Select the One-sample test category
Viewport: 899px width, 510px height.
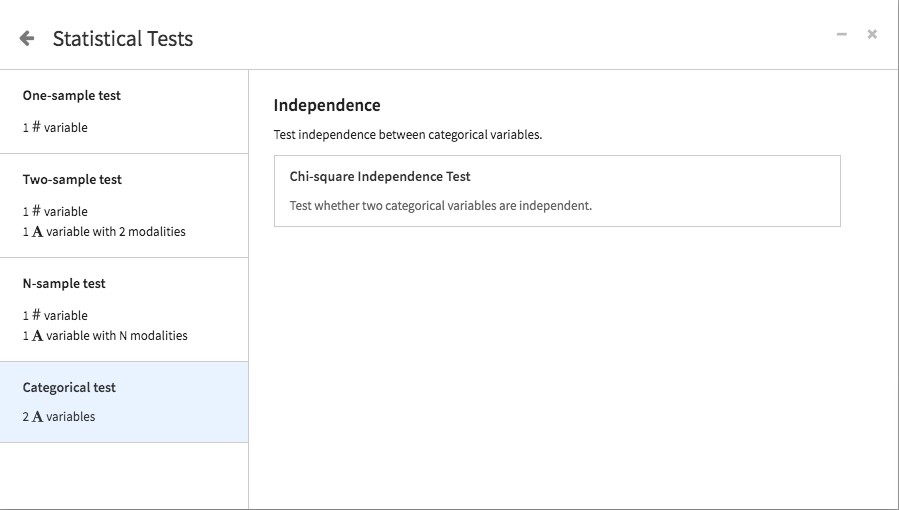click(124, 112)
